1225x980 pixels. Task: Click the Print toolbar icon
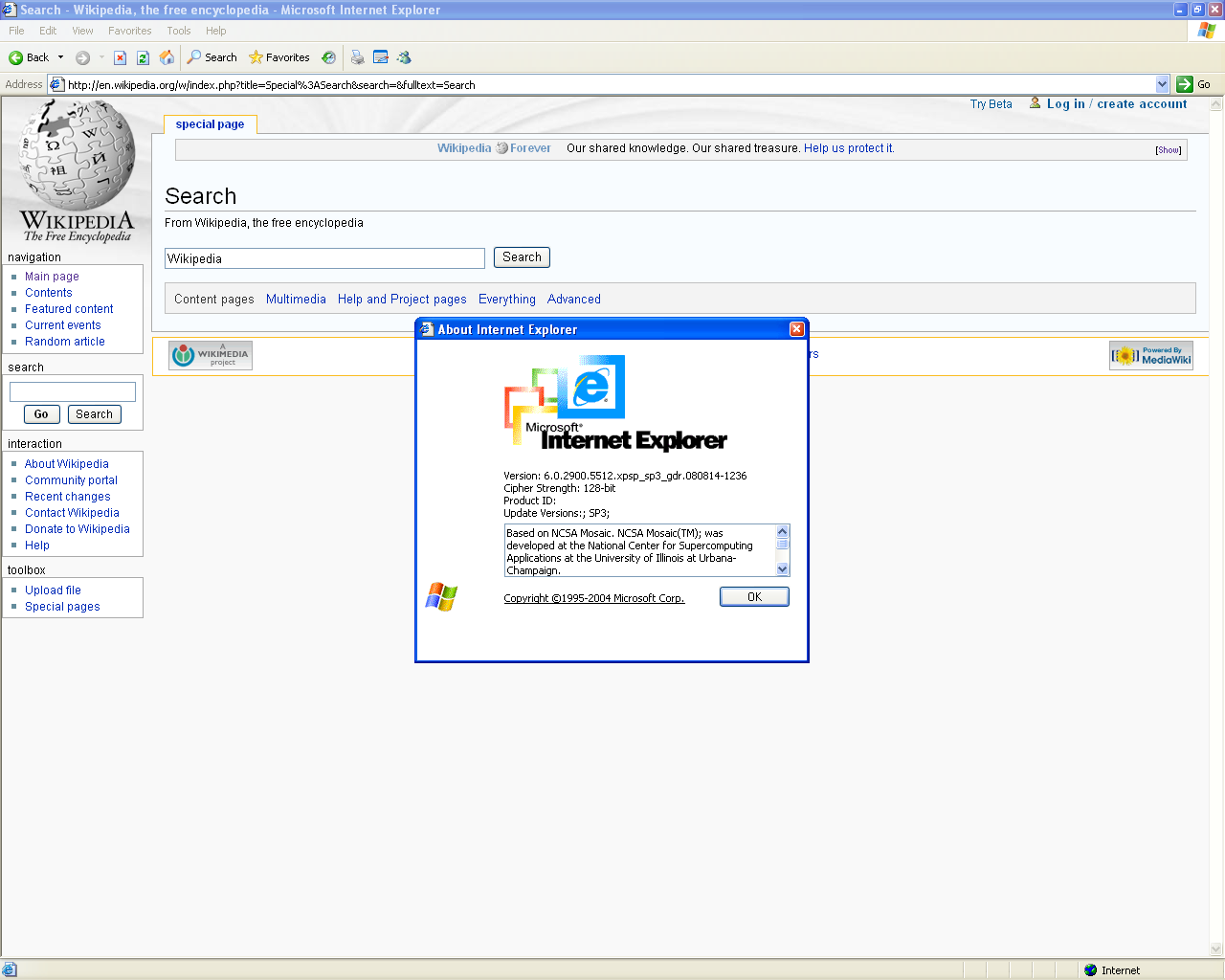(x=357, y=57)
